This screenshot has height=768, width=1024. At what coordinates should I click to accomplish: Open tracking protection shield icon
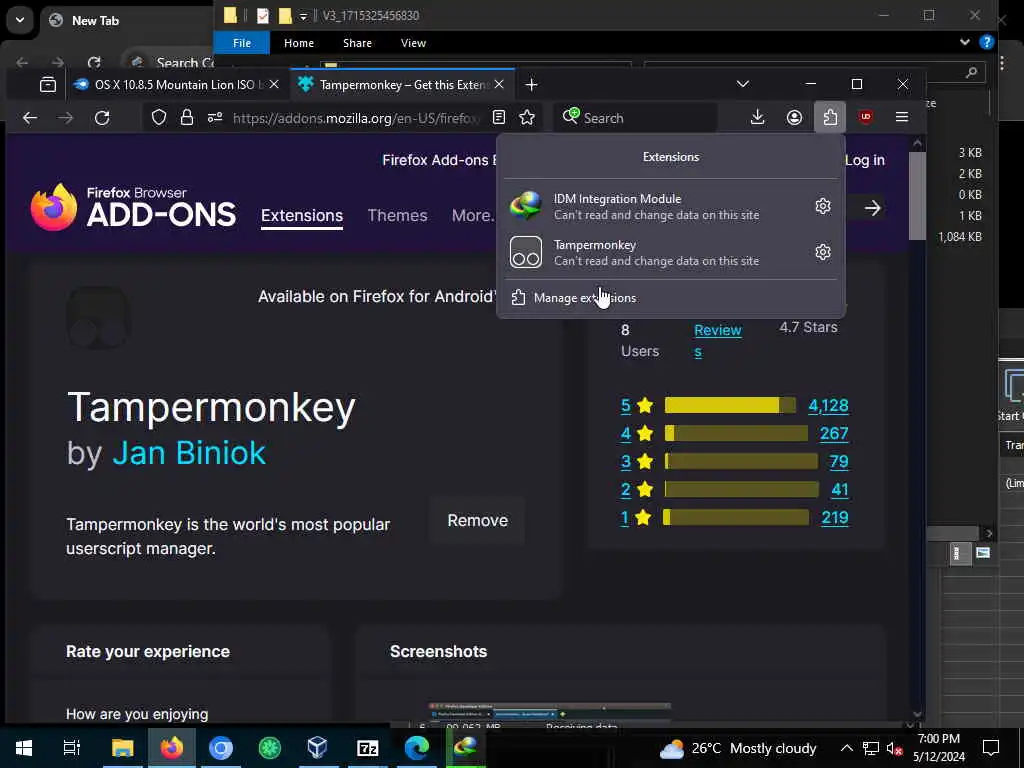pyautogui.click(x=159, y=118)
